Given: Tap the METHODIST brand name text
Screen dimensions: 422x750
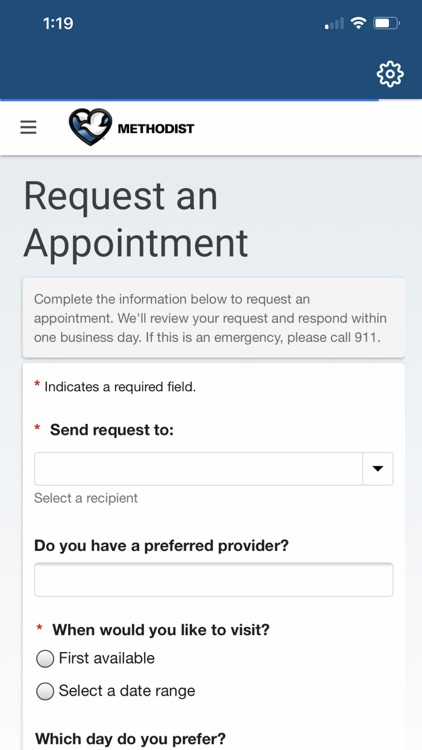Looking at the screenshot, I should pyautogui.click(x=156, y=129).
